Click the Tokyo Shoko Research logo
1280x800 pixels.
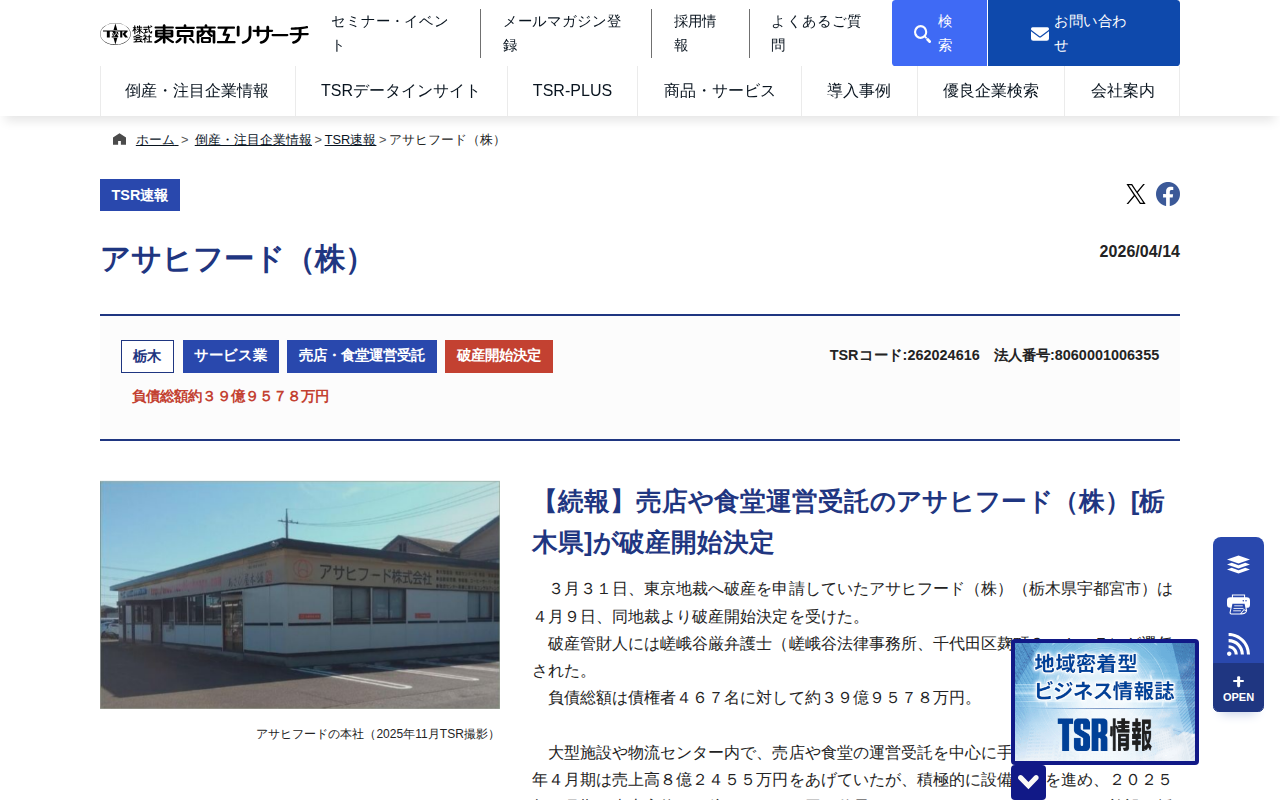click(x=204, y=34)
